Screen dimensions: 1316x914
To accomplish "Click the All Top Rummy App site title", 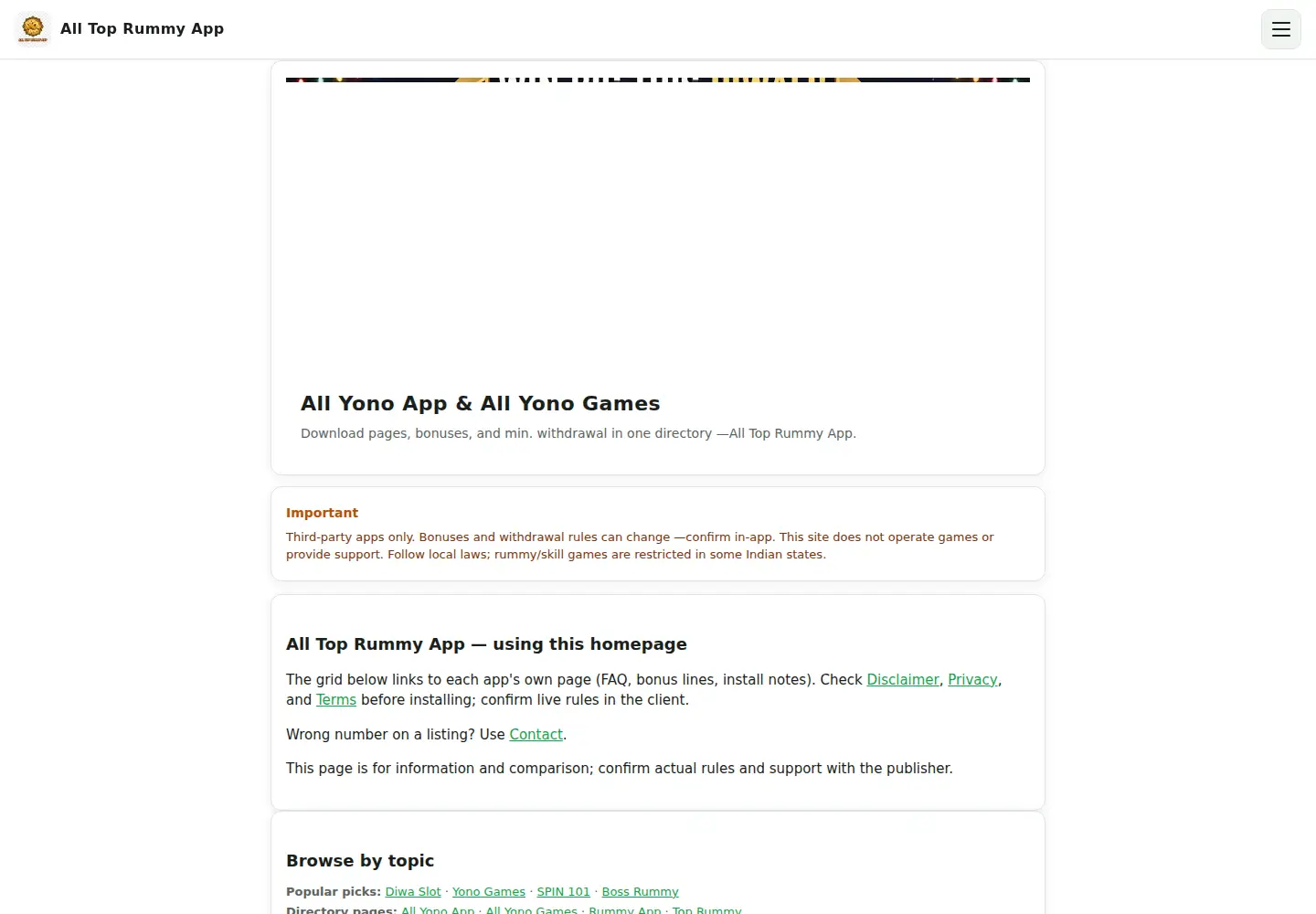I will 142,28.
